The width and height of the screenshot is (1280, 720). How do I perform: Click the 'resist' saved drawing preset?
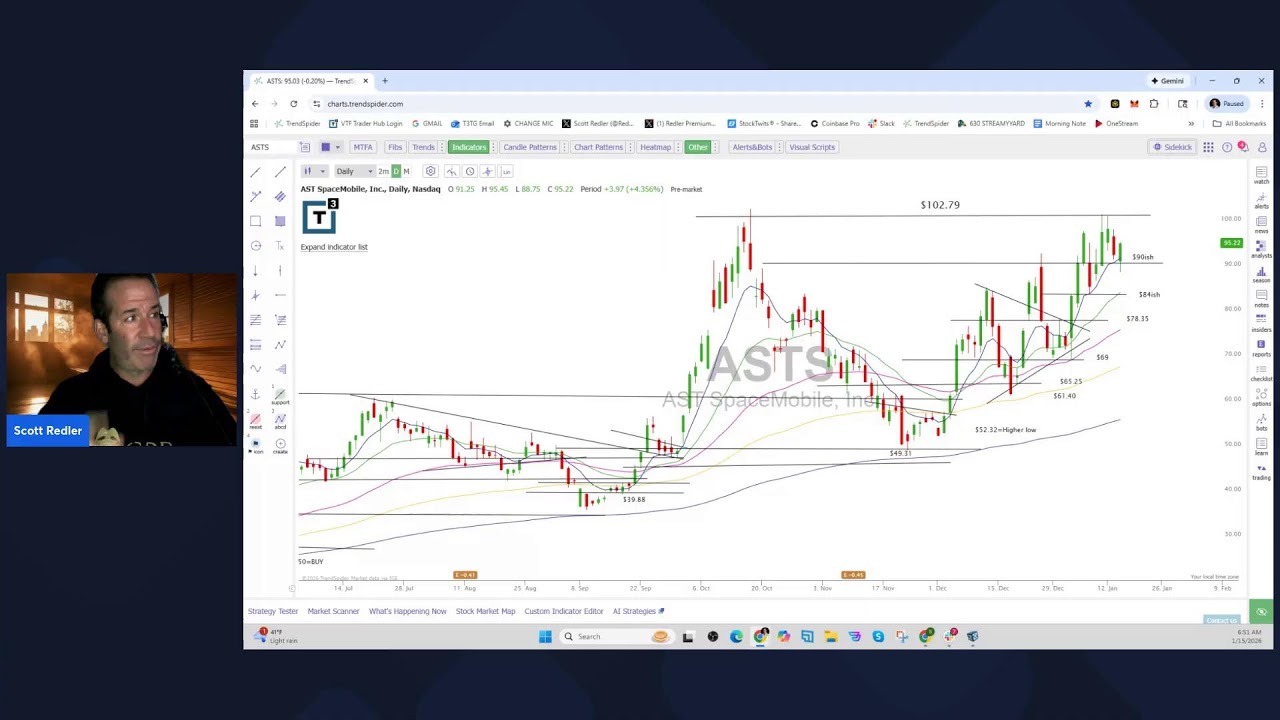point(256,421)
